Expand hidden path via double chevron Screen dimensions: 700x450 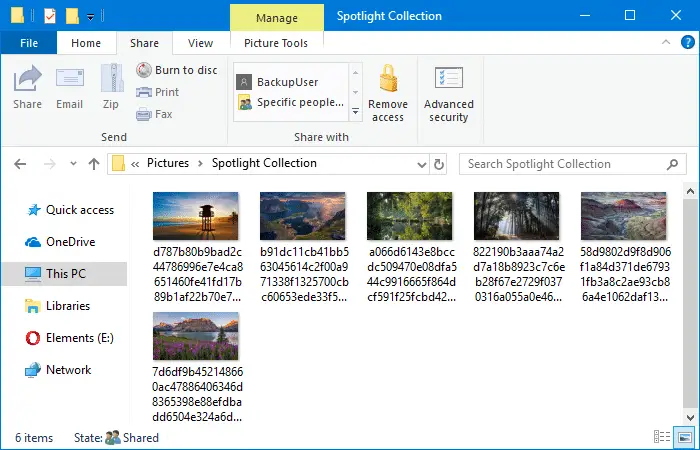click(135, 164)
